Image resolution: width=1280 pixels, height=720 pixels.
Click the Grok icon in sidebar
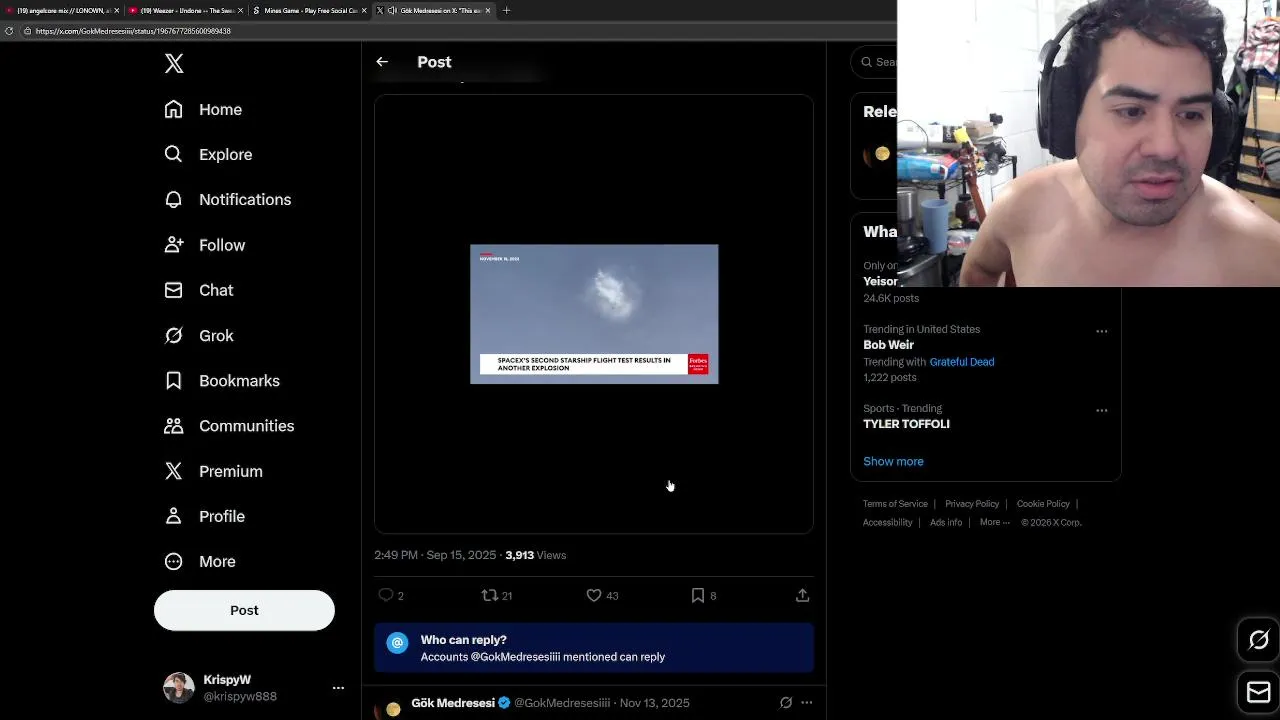(174, 335)
